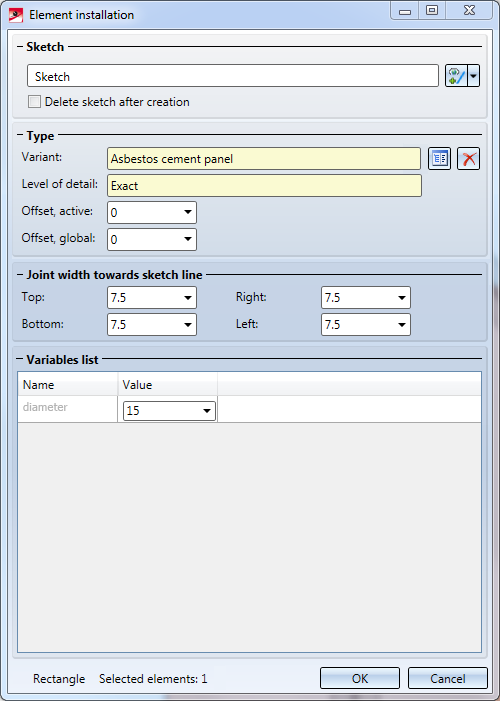Click inside the Sketch name field
Image resolution: width=500 pixels, height=701 pixels.
pyautogui.click(x=233, y=76)
